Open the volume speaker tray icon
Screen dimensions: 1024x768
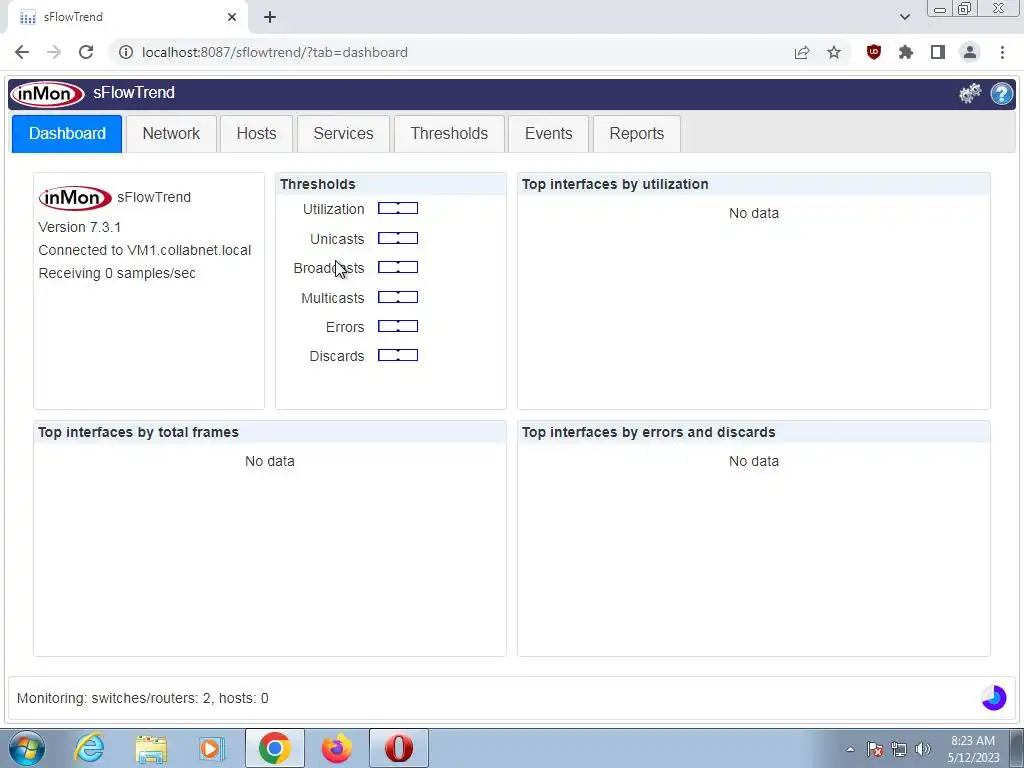(x=923, y=749)
